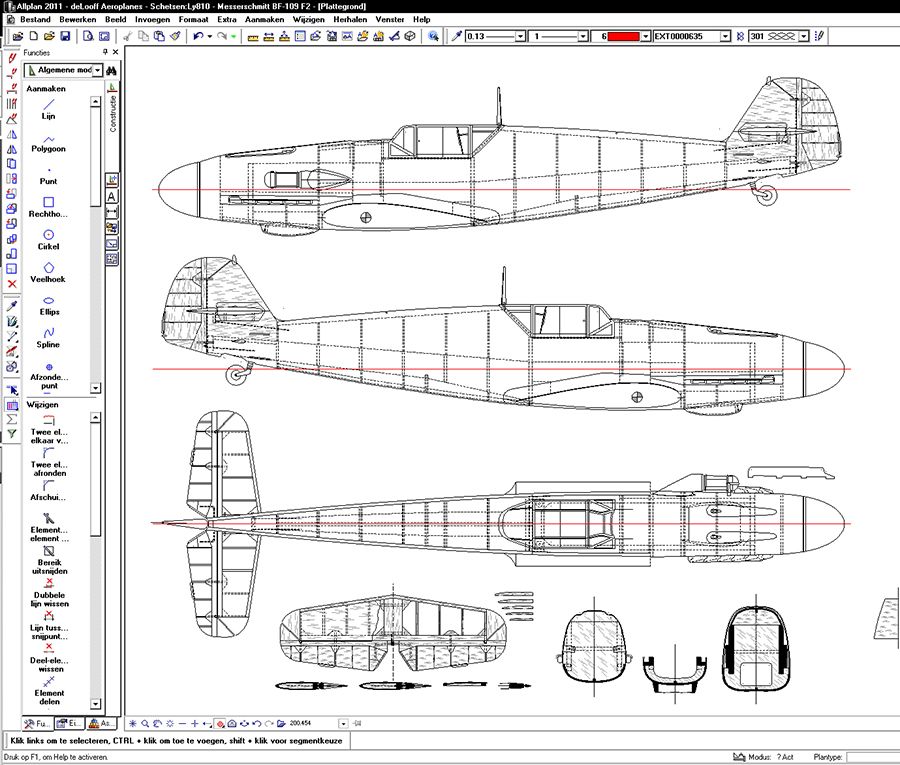The height and width of the screenshot is (765, 900).
Task: Switch to the Fu... functions tab
Action: point(37,724)
